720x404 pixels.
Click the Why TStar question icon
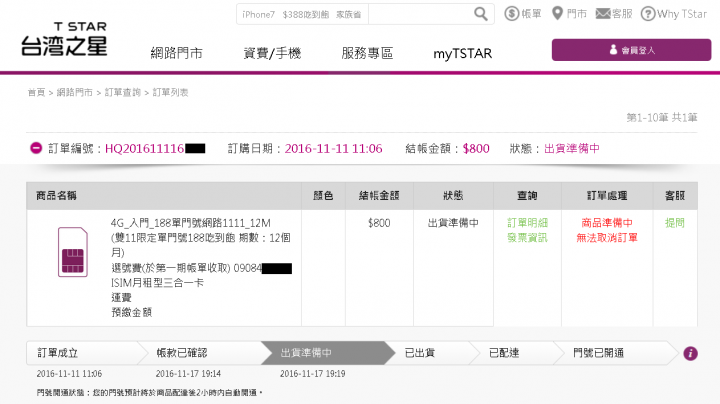point(648,14)
